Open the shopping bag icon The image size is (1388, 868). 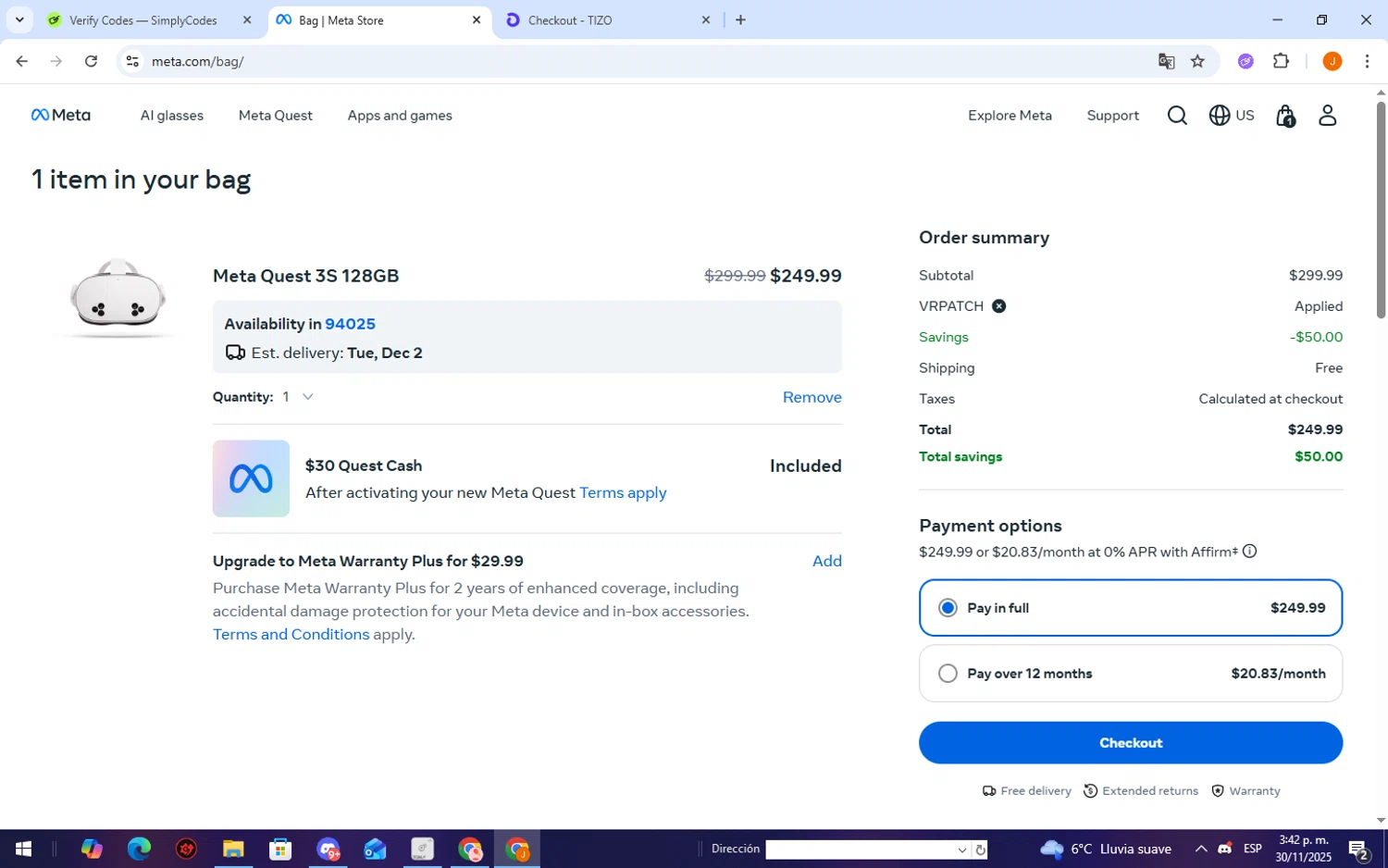coord(1285,116)
